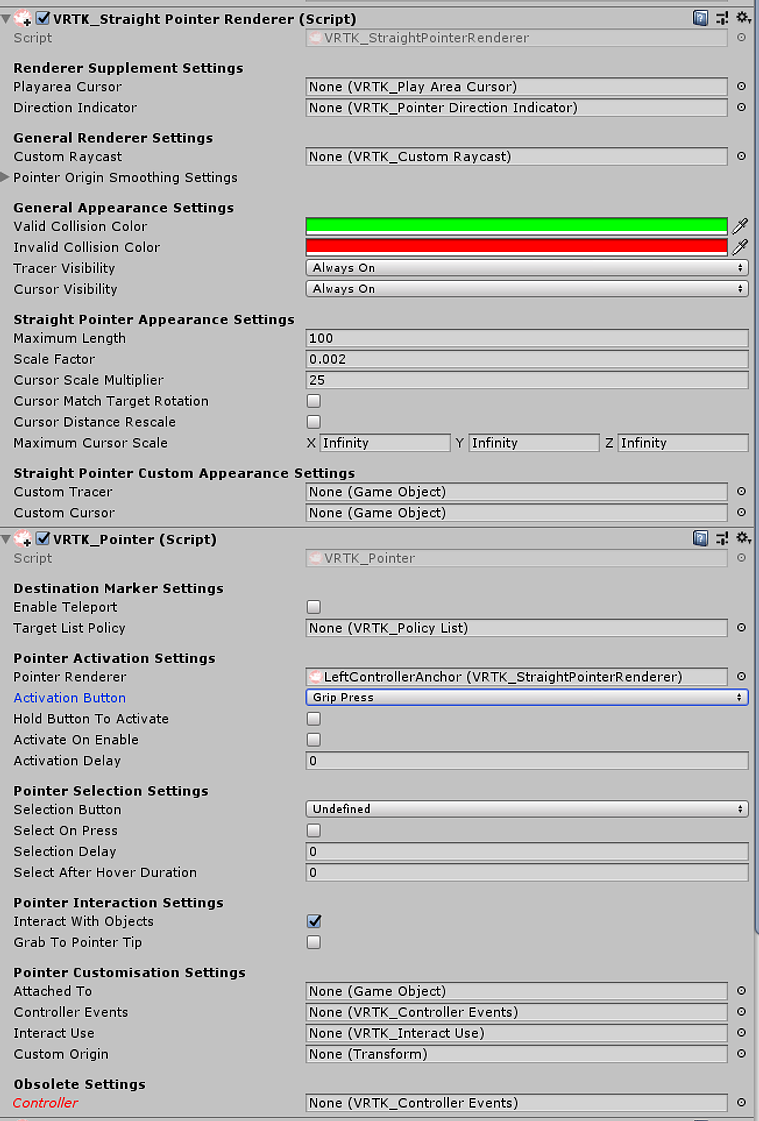Click Cursor Scale Multiplier field
This screenshot has width=759, height=1121.
[527, 380]
